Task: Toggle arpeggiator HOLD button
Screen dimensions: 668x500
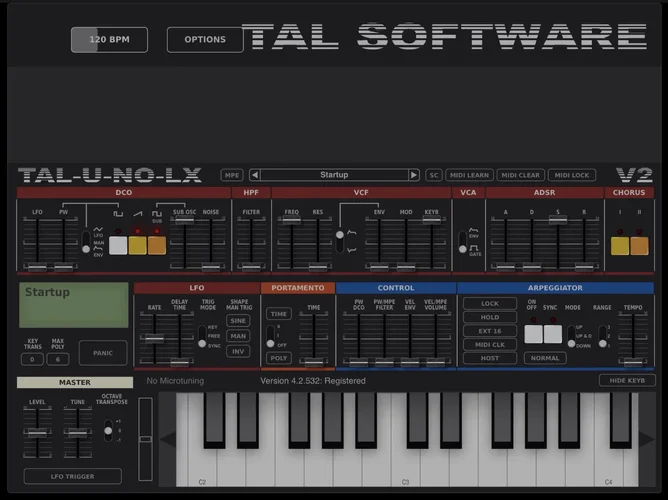Action: (x=490, y=317)
